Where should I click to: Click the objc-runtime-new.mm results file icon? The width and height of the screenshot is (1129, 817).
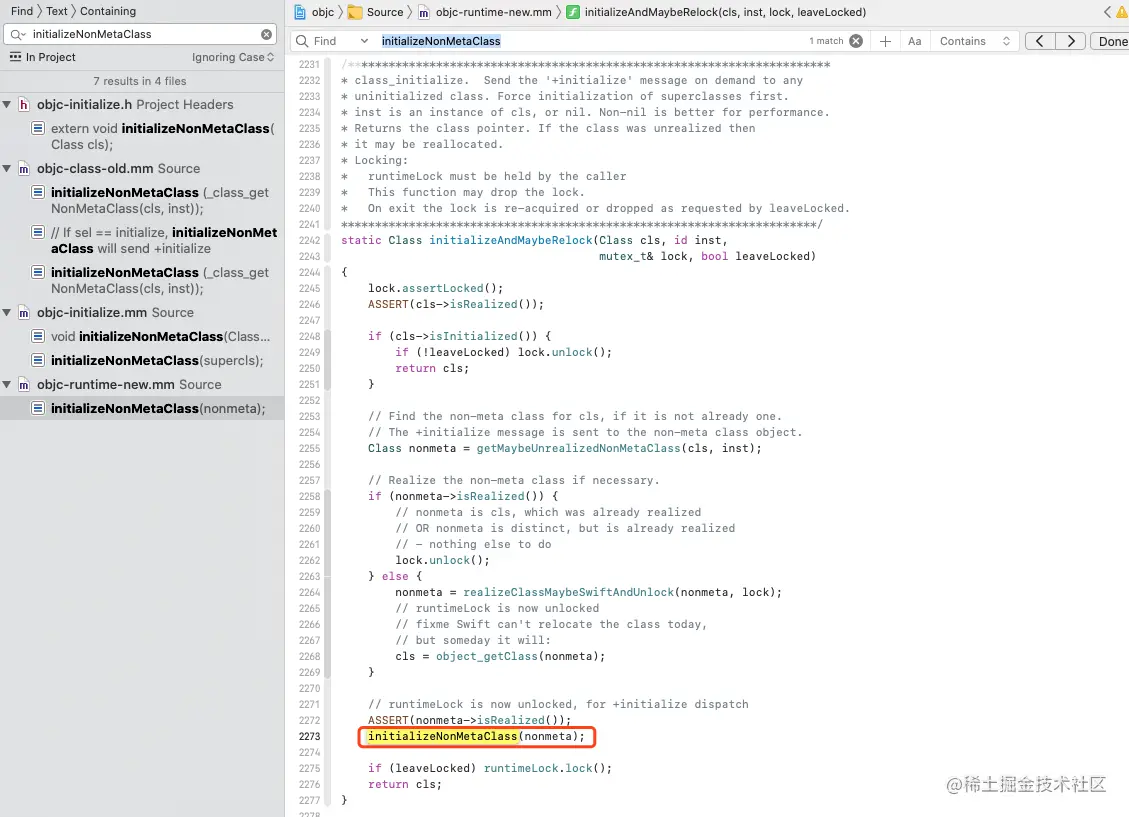tap(24, 384)
